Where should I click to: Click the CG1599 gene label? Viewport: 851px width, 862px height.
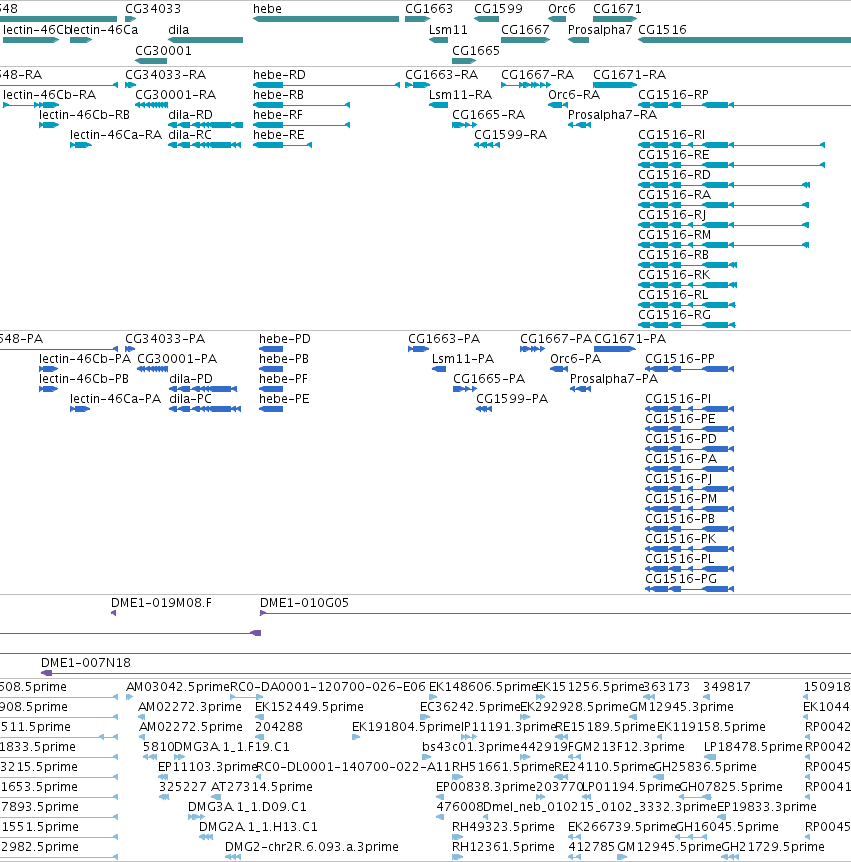498,9
